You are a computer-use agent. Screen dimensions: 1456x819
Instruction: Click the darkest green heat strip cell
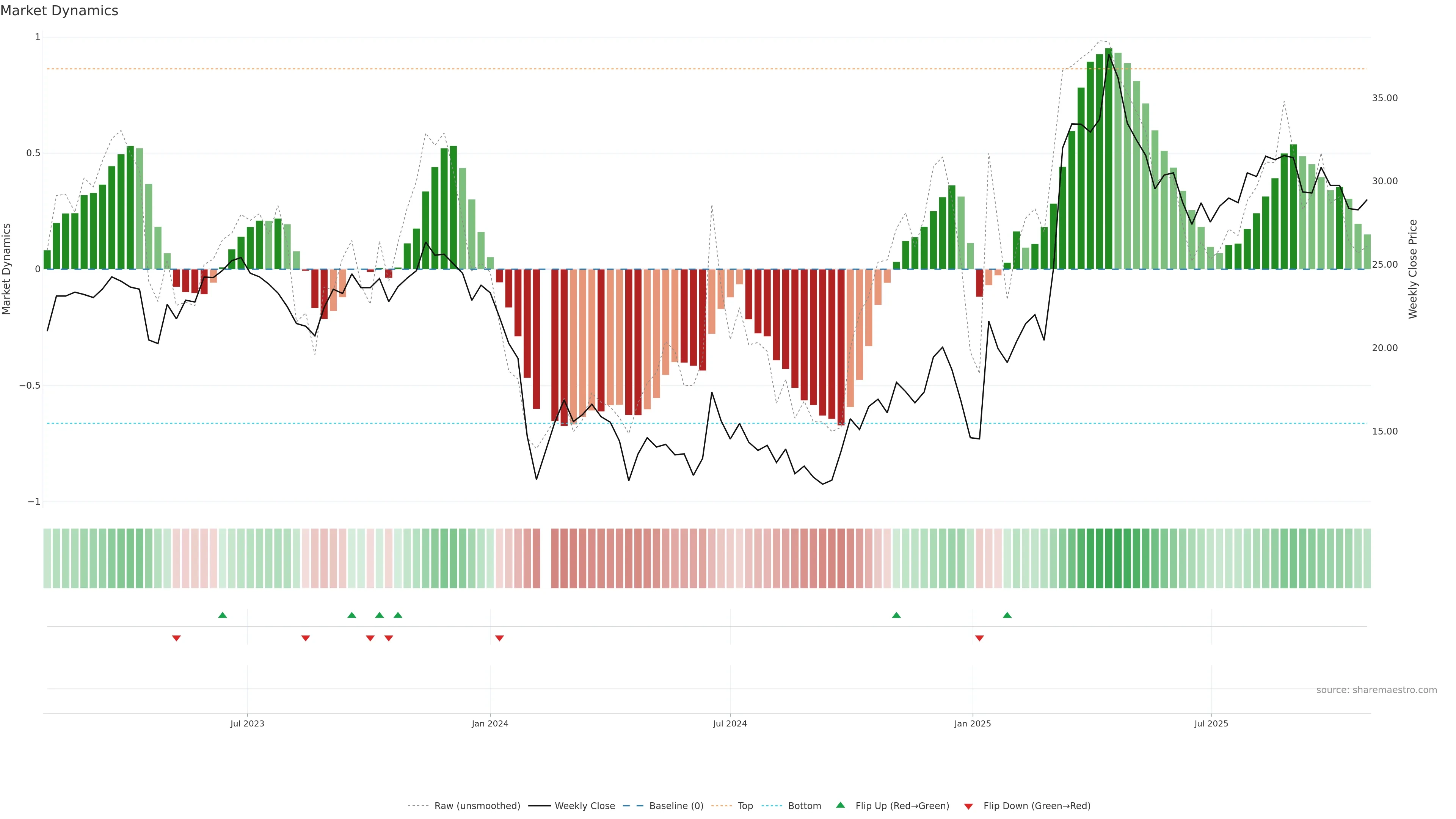pos(1109,558)
